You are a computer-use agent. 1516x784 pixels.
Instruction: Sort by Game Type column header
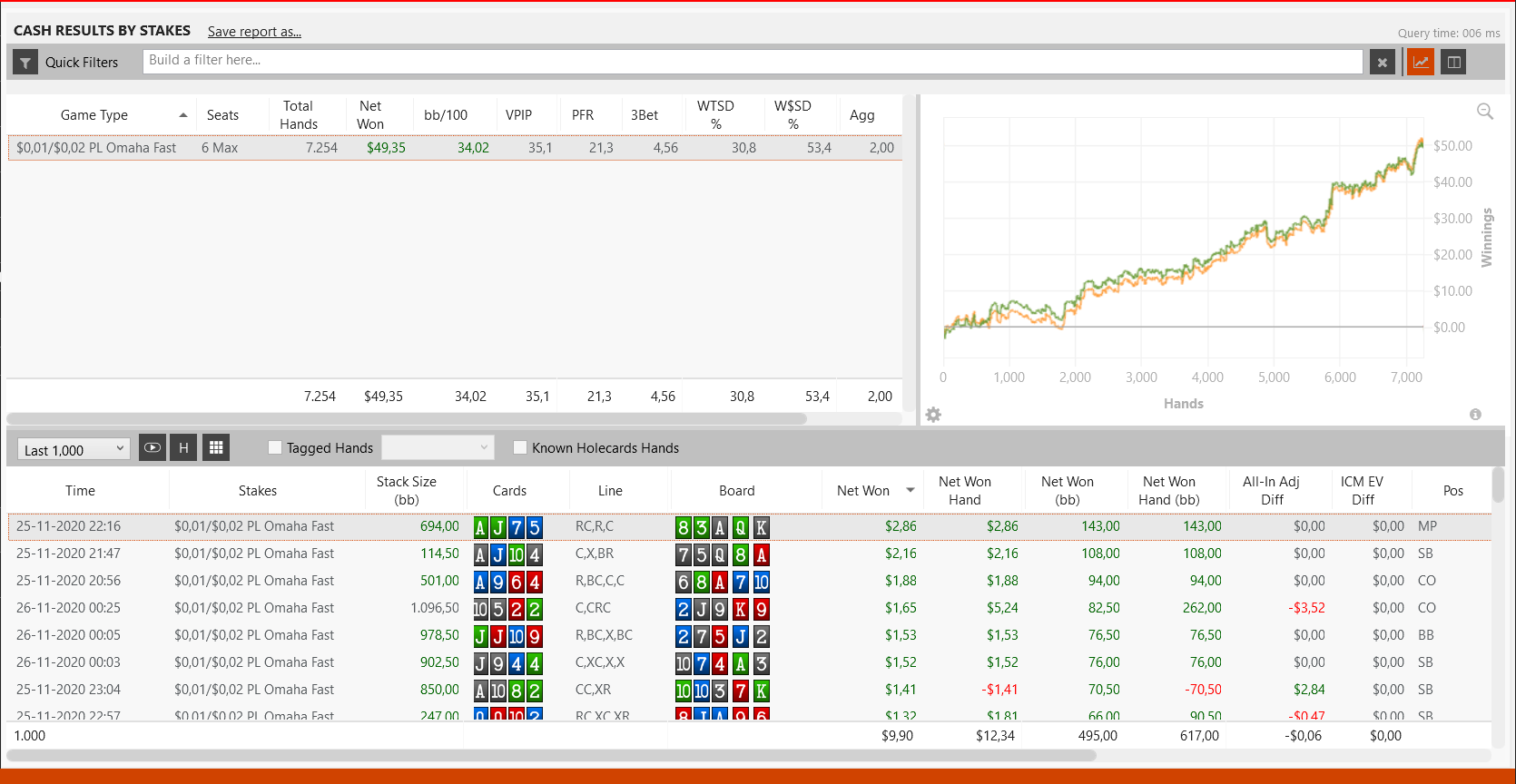94,115
